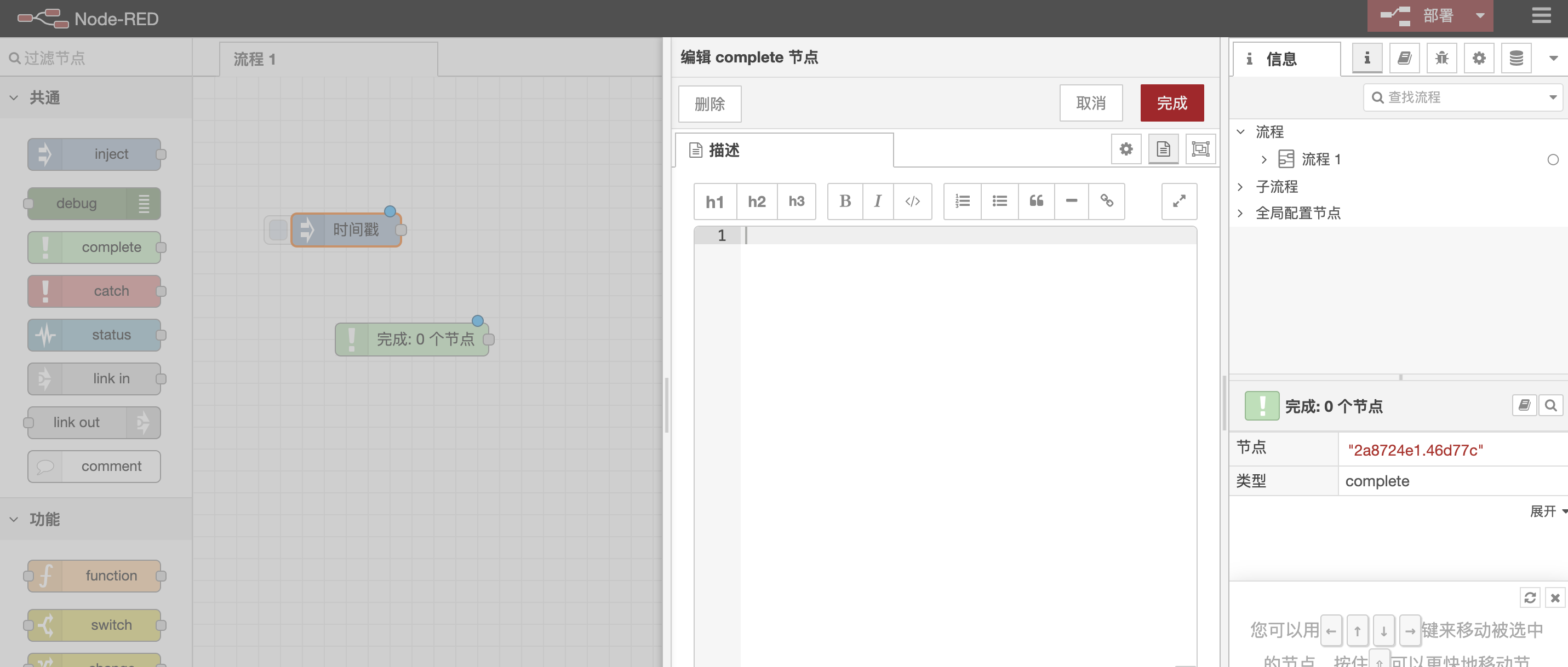Collapse the 共通 palette category
Viewport: 1568px width, 667px height.
pyautogui.click(x=96, y=97)
